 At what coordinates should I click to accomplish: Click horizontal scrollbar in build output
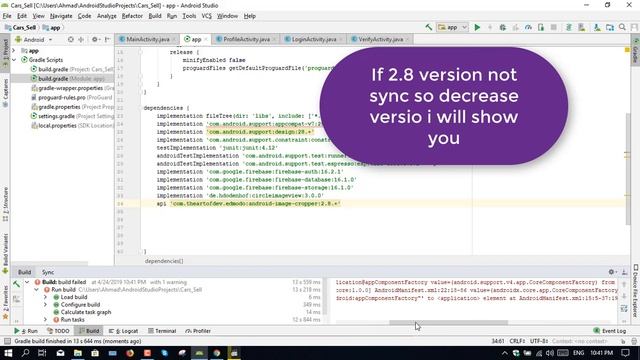[449, 322]
